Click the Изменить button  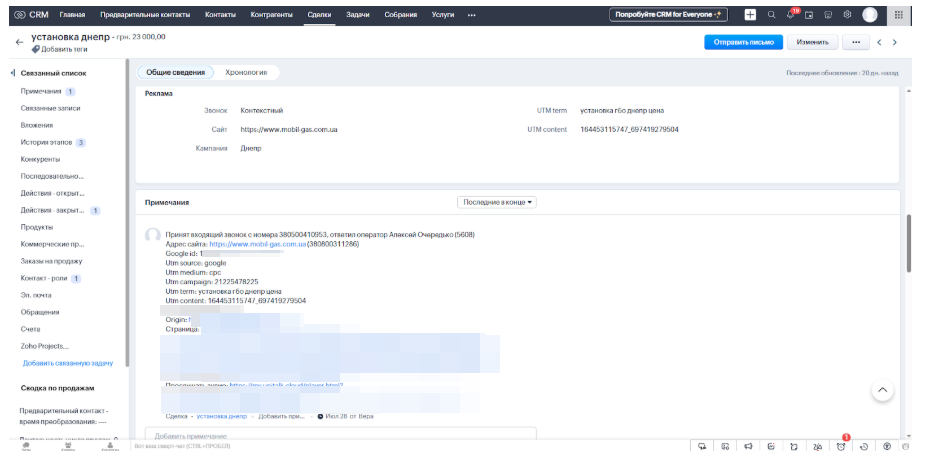pyautogui.click(x=812, y=42)
